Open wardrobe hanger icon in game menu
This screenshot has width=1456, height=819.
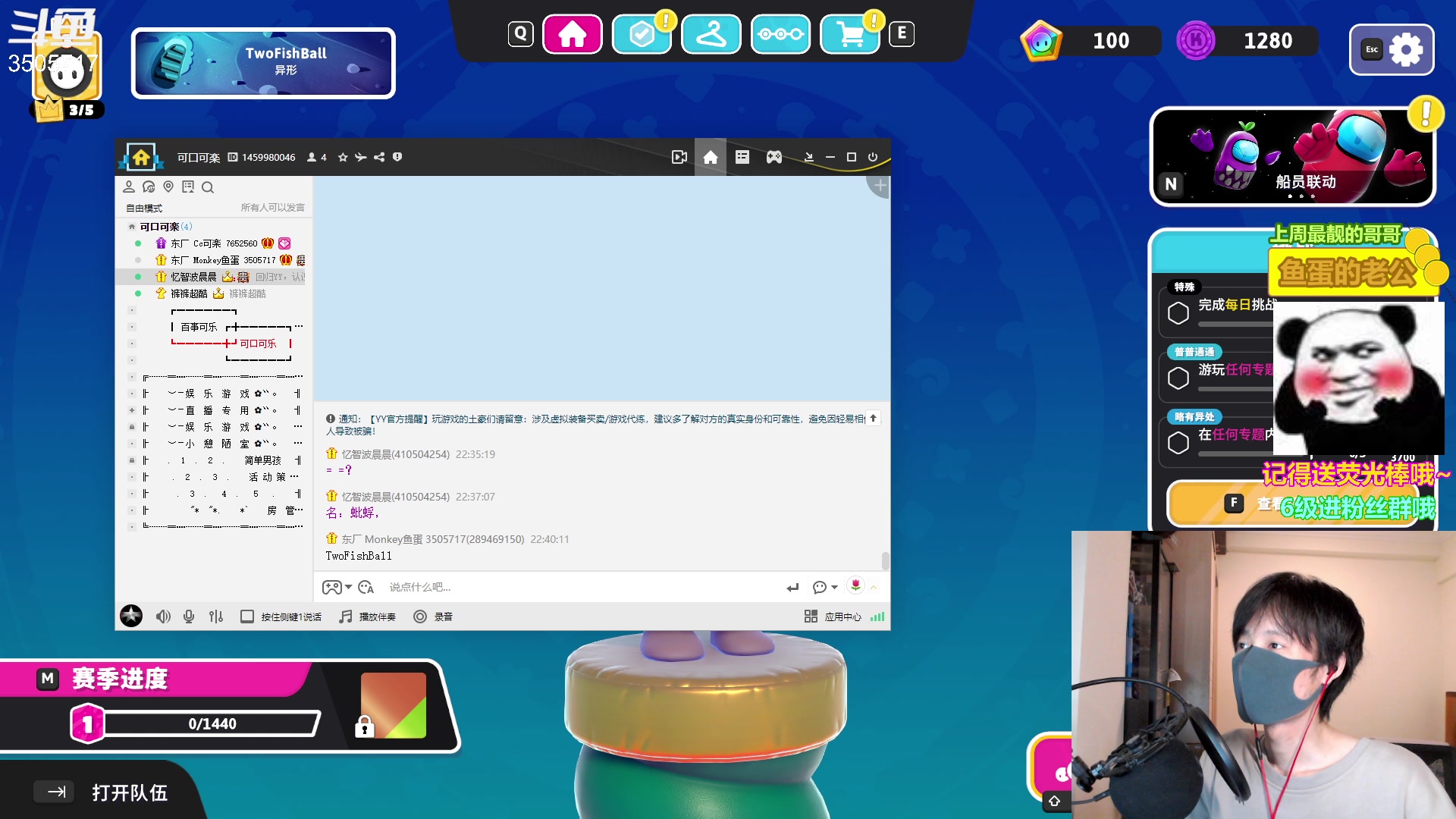(711, 34)
